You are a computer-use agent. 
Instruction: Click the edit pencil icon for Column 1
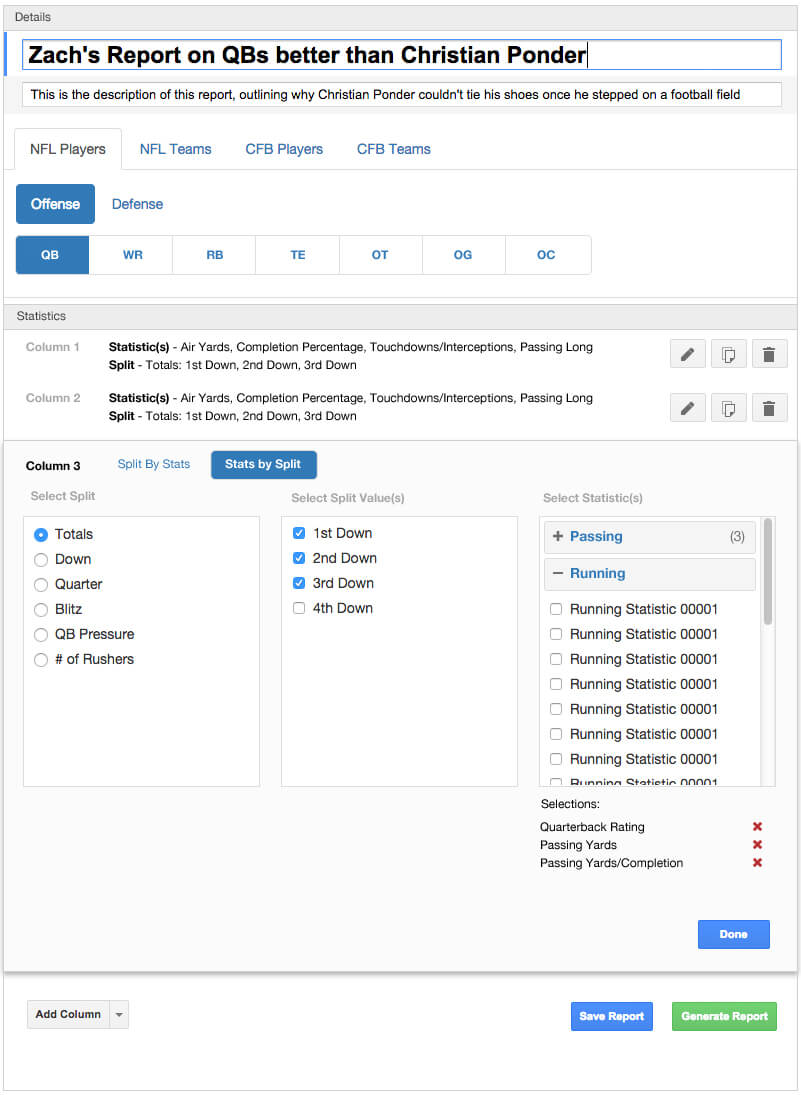687,354
